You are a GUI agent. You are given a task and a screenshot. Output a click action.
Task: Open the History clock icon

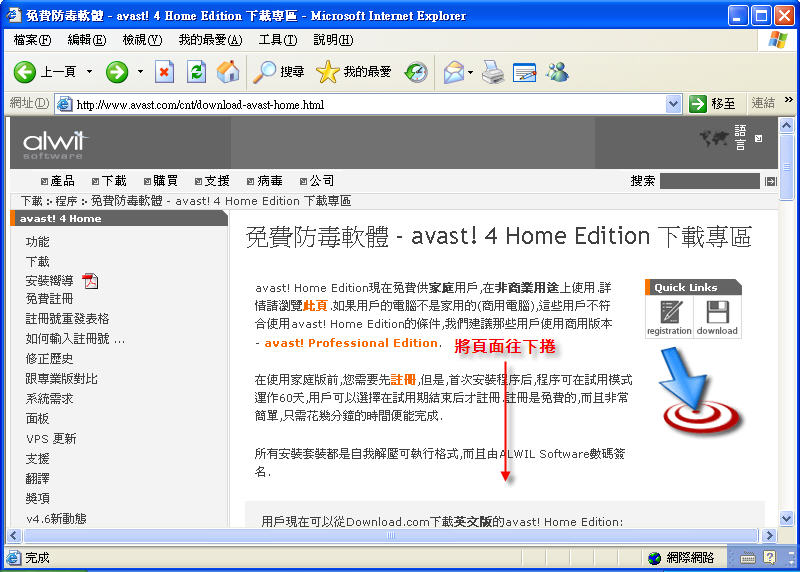pos(416,72)
